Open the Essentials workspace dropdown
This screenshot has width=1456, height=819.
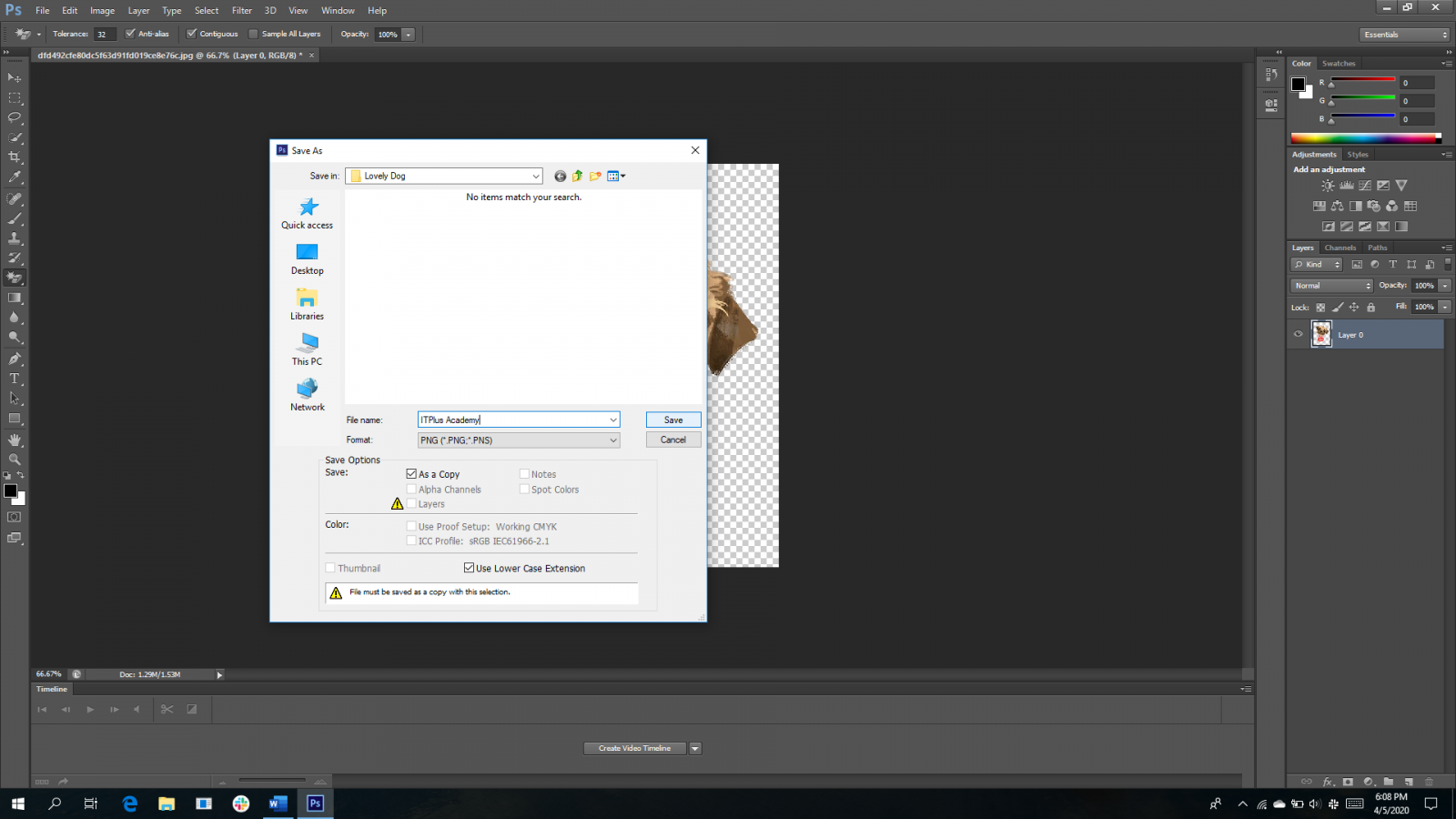coord(1405,35)
